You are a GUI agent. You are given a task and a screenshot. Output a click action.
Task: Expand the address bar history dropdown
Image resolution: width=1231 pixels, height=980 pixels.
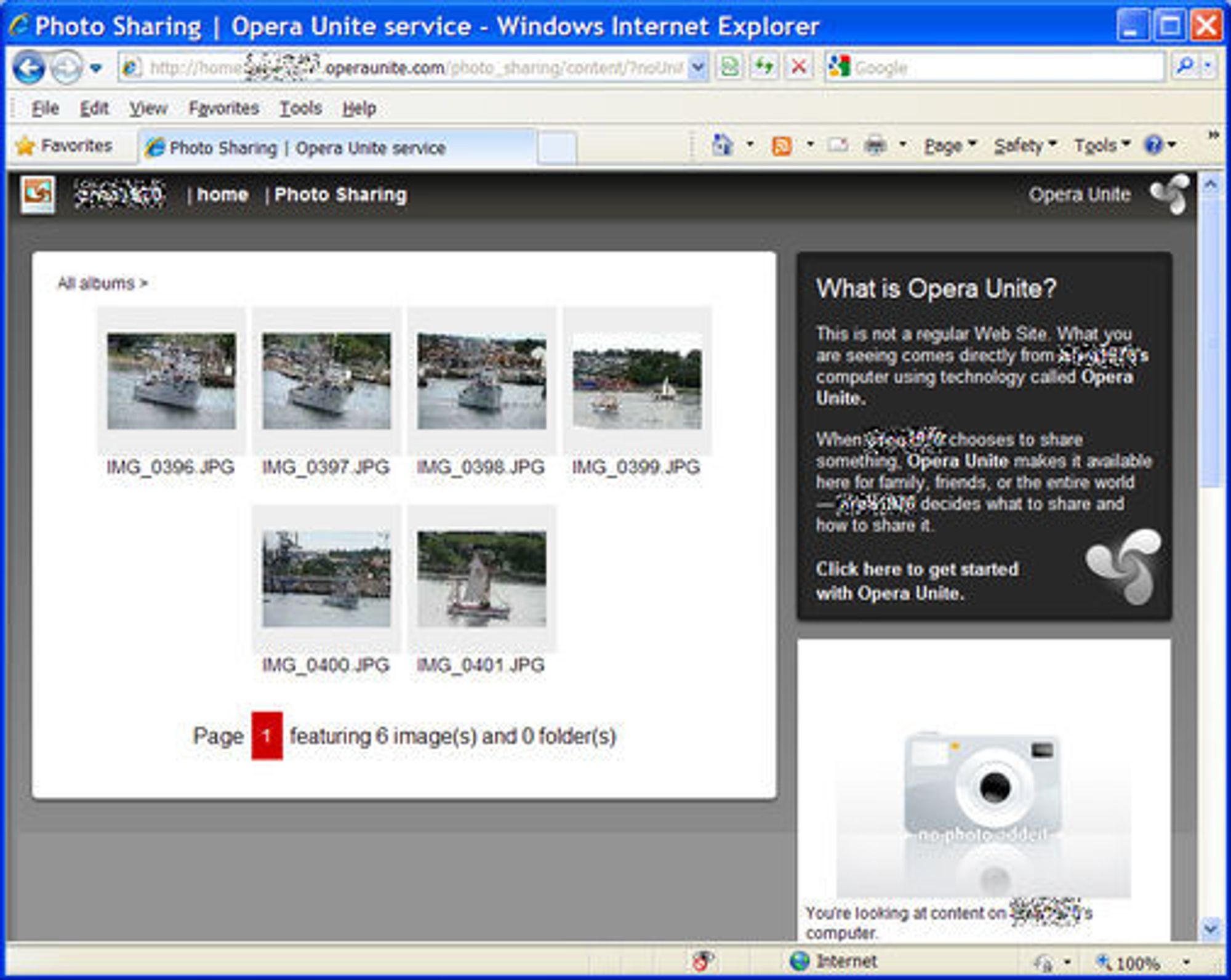[x=698, y=67]
